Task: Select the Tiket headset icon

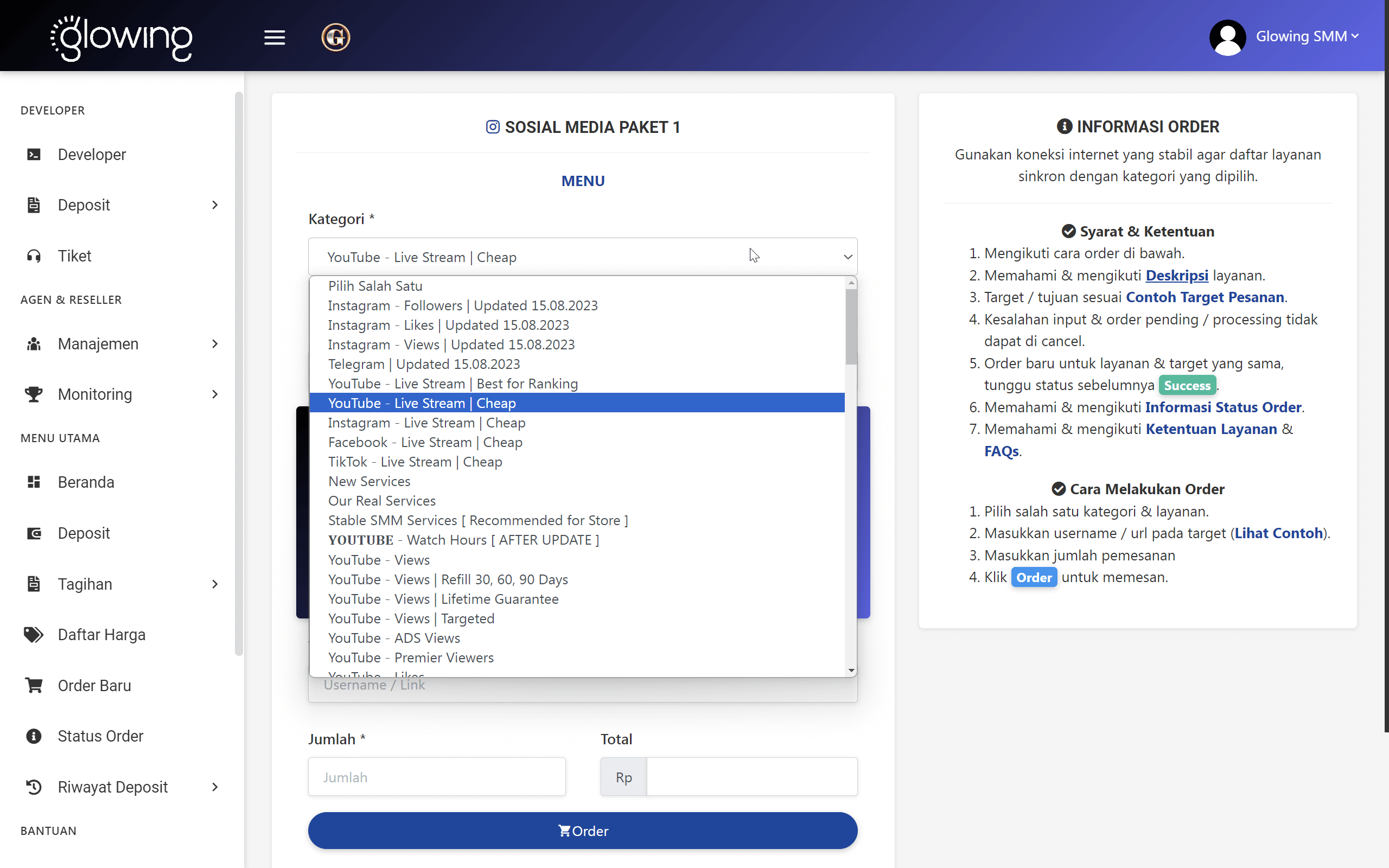Action: [x=34, y=256]
